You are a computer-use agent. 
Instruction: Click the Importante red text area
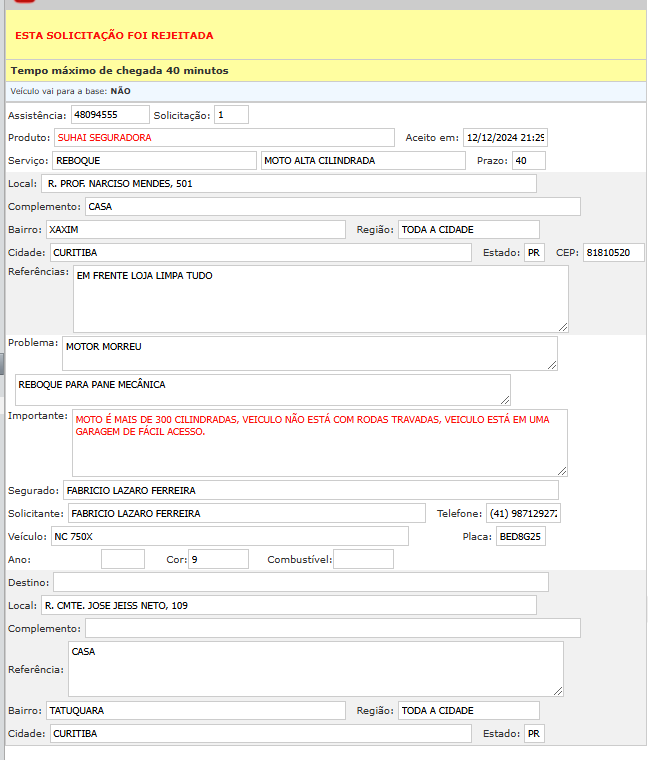coord(319,442)
